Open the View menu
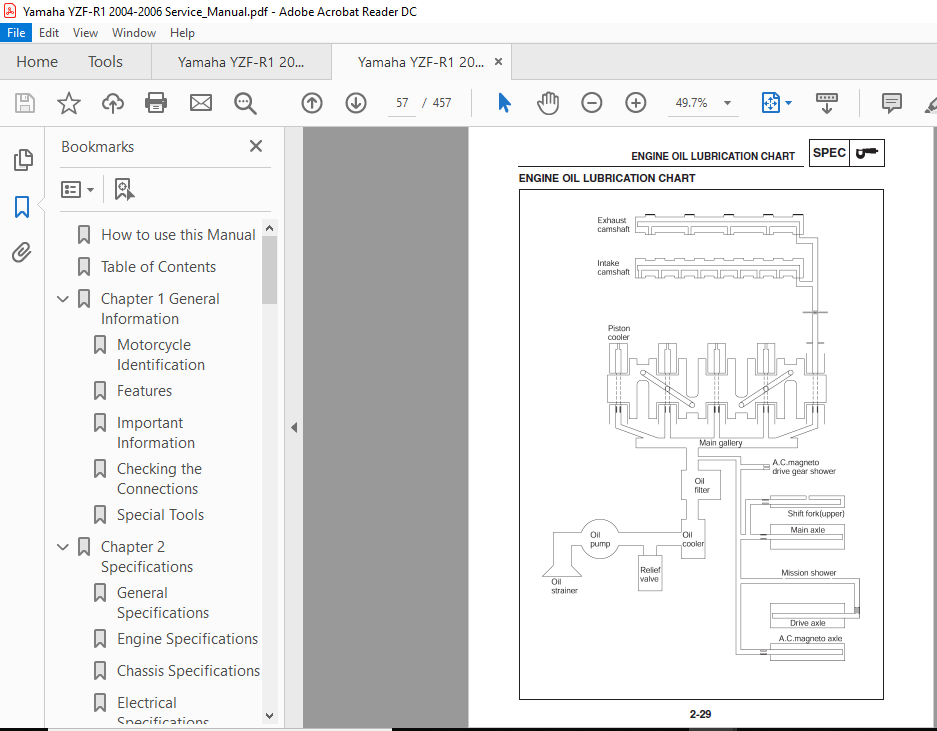This screenshot has width=937, height=731. [85, 33]
